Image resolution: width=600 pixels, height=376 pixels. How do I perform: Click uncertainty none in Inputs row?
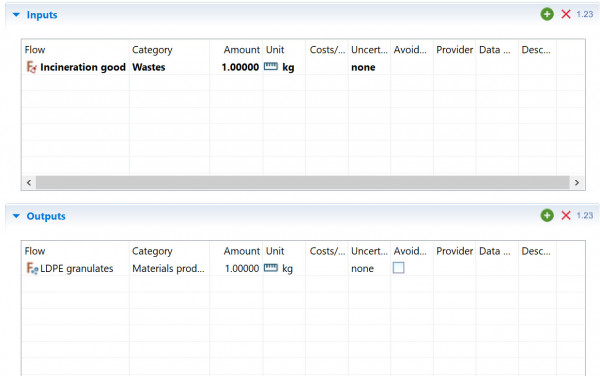pyautogui.click(x=363, y=68)
